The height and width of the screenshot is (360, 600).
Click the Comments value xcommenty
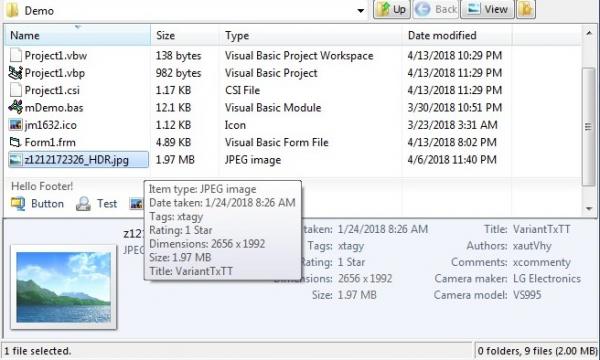(542, 262)
